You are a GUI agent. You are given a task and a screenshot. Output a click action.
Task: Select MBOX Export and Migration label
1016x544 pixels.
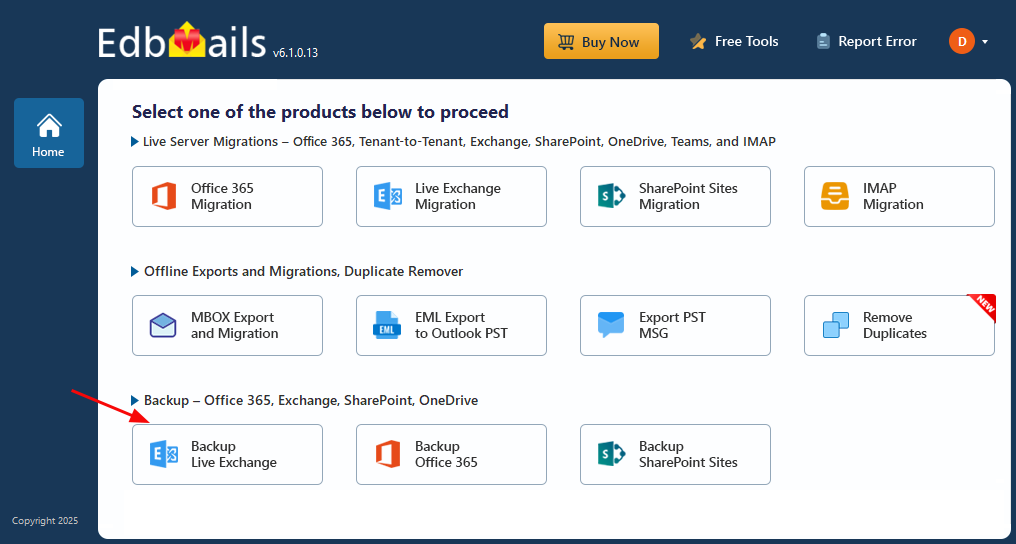pos(235,325)
